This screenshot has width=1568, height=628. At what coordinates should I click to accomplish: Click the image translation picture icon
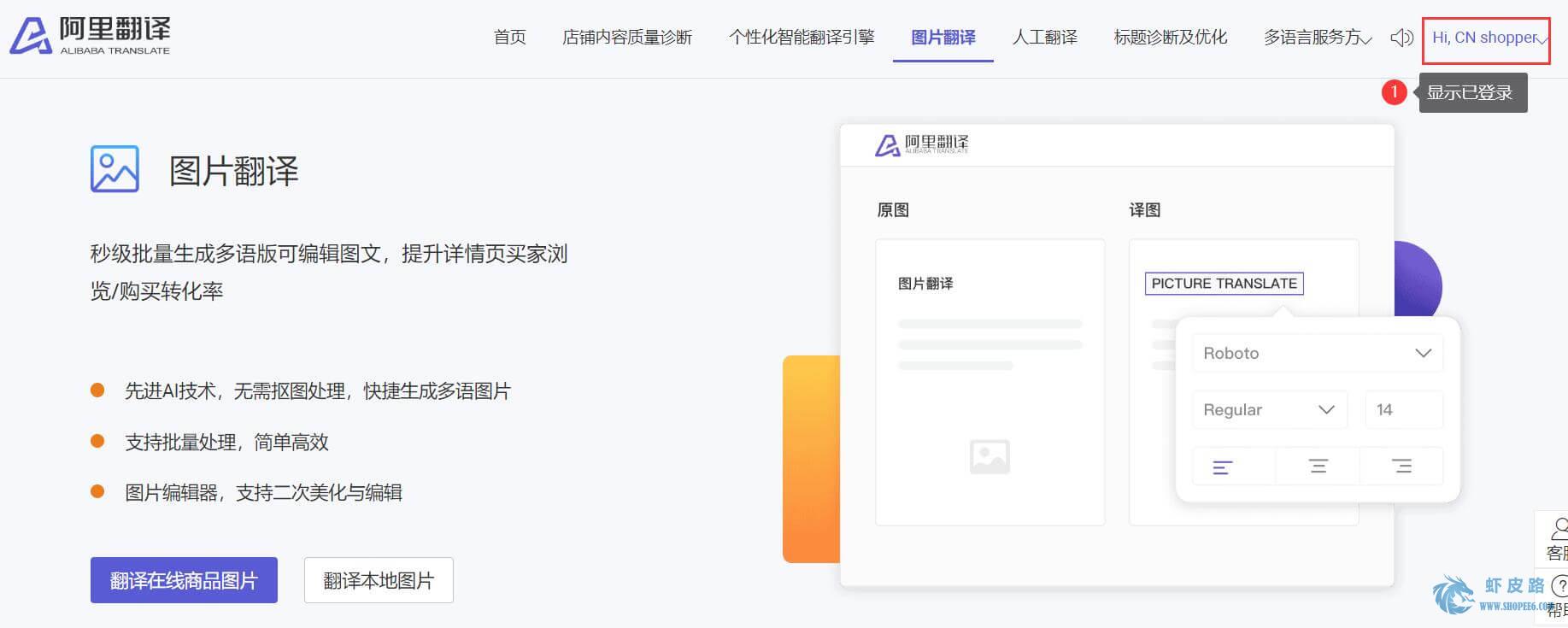pyautogui.click(x=115, y=169)
